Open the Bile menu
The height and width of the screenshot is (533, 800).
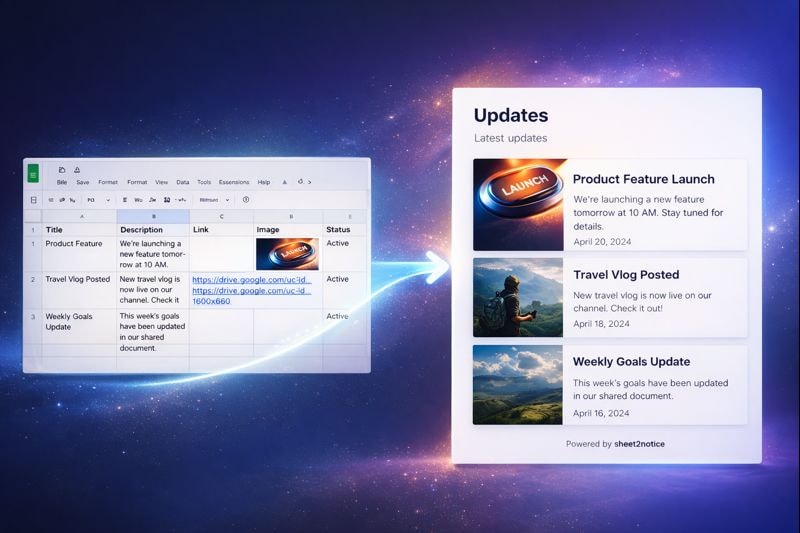[x=62, y=182]
